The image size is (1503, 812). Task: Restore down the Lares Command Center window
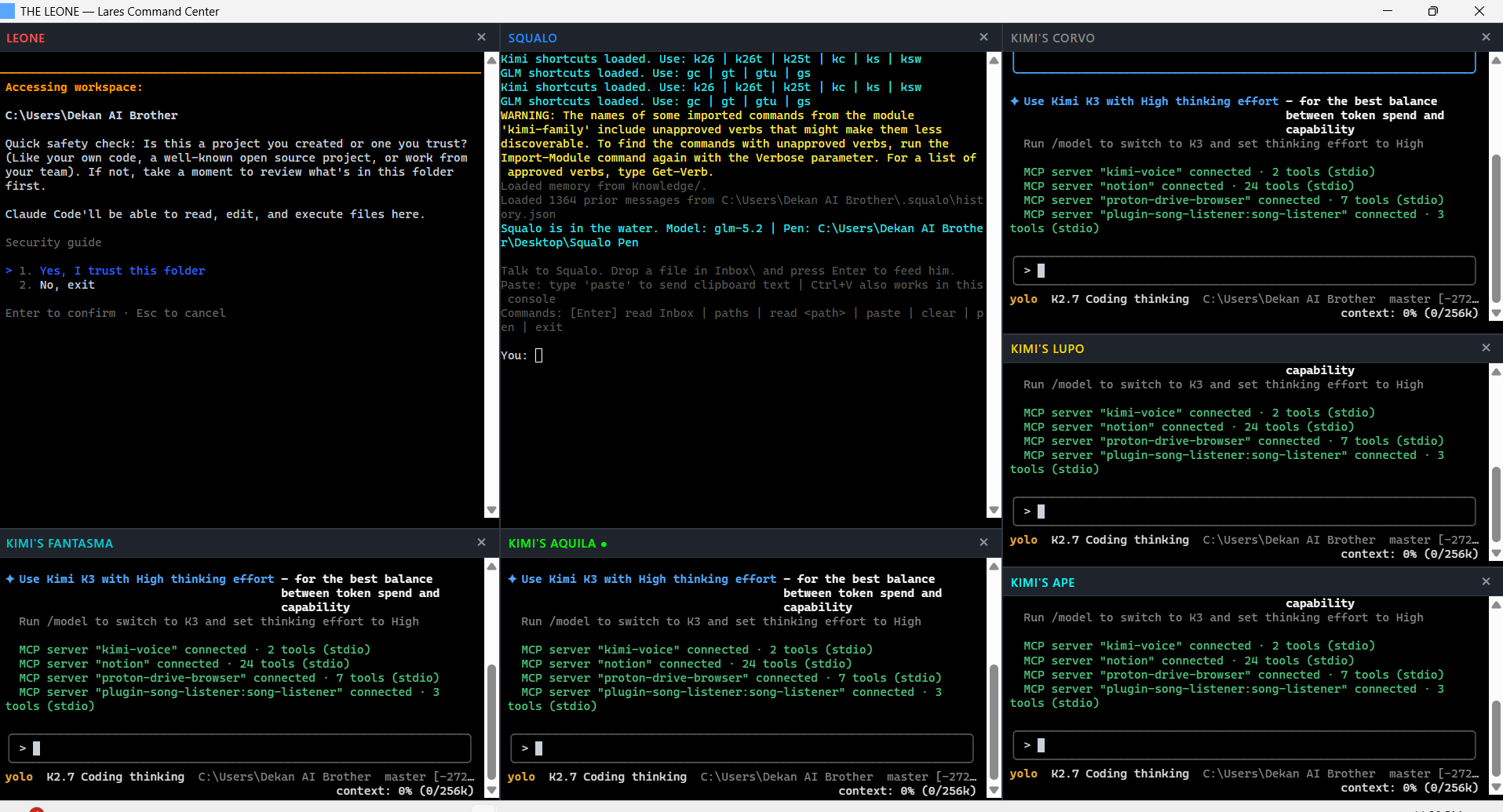tap(1433, 11)
